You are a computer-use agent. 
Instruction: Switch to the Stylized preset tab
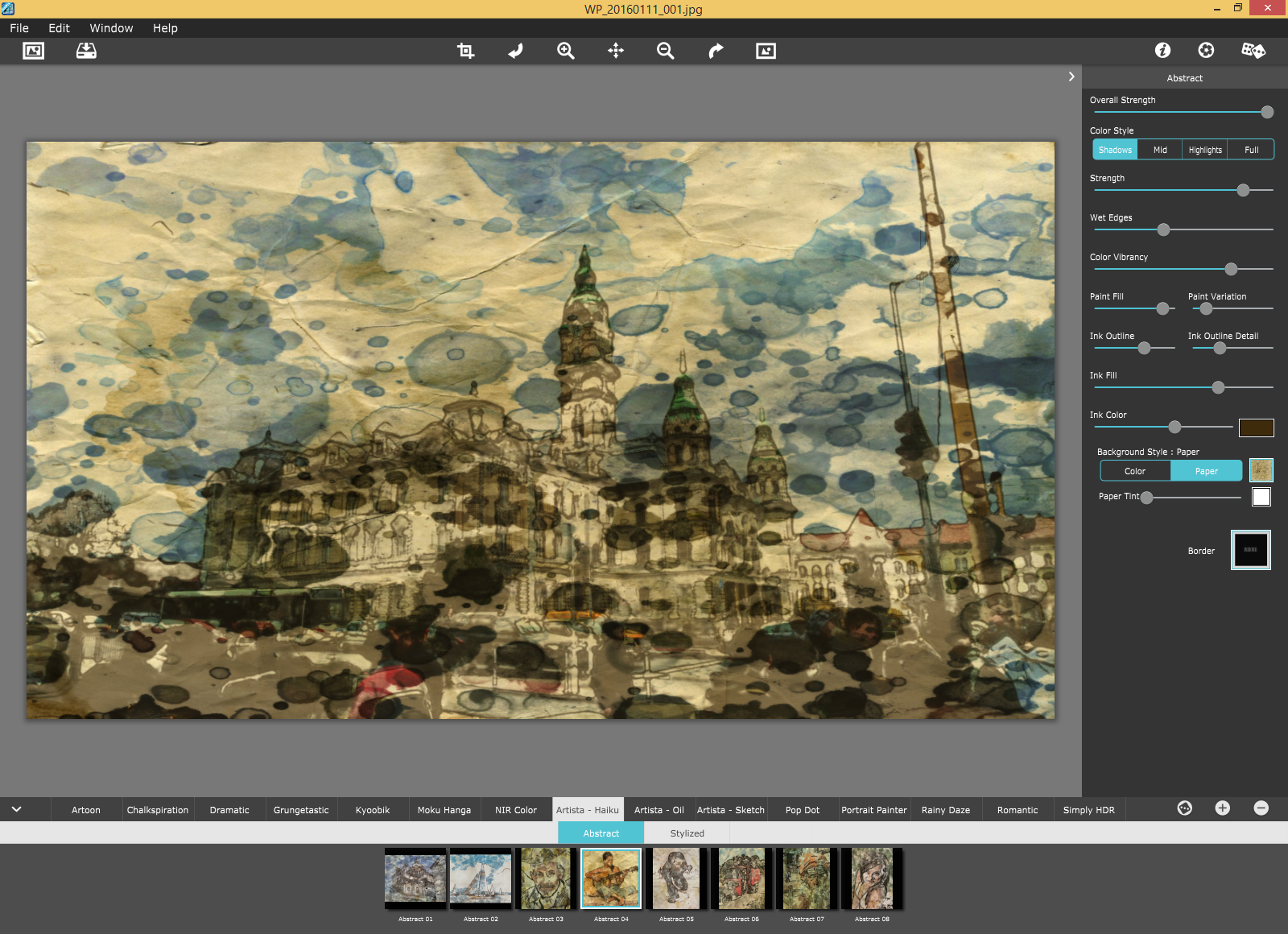click(x=687, y=833)
